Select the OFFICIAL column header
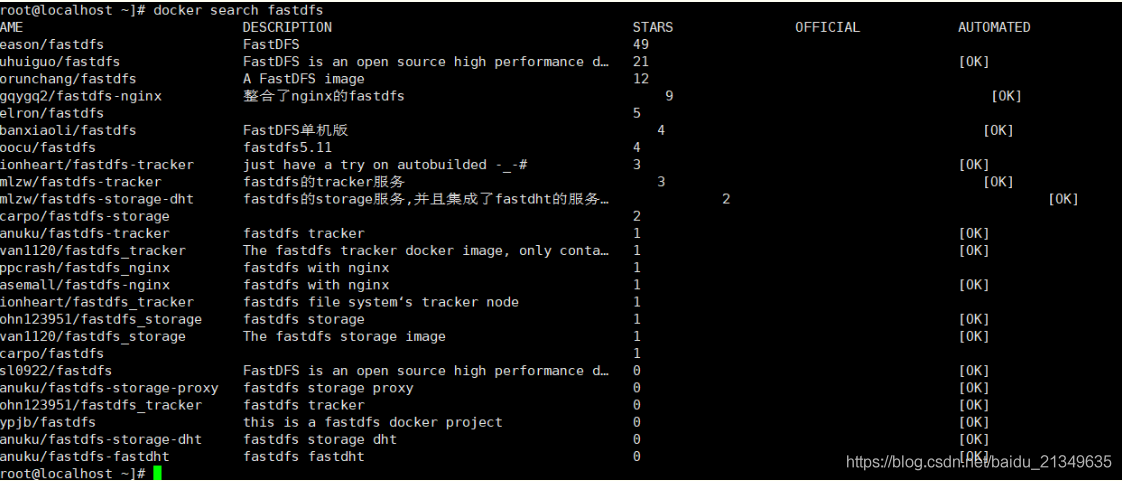 (x=827, y=27)
